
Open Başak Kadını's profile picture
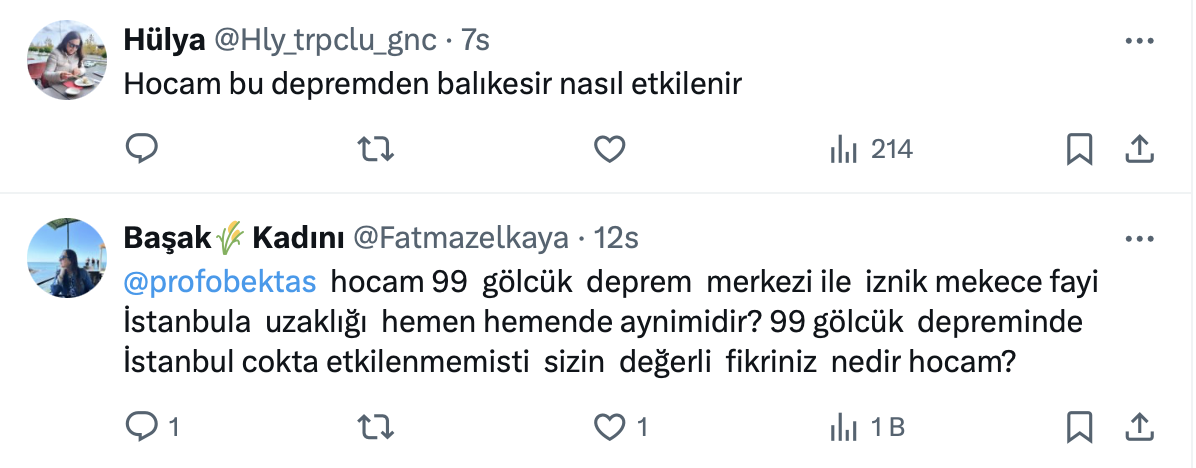[x=65, y=257]
